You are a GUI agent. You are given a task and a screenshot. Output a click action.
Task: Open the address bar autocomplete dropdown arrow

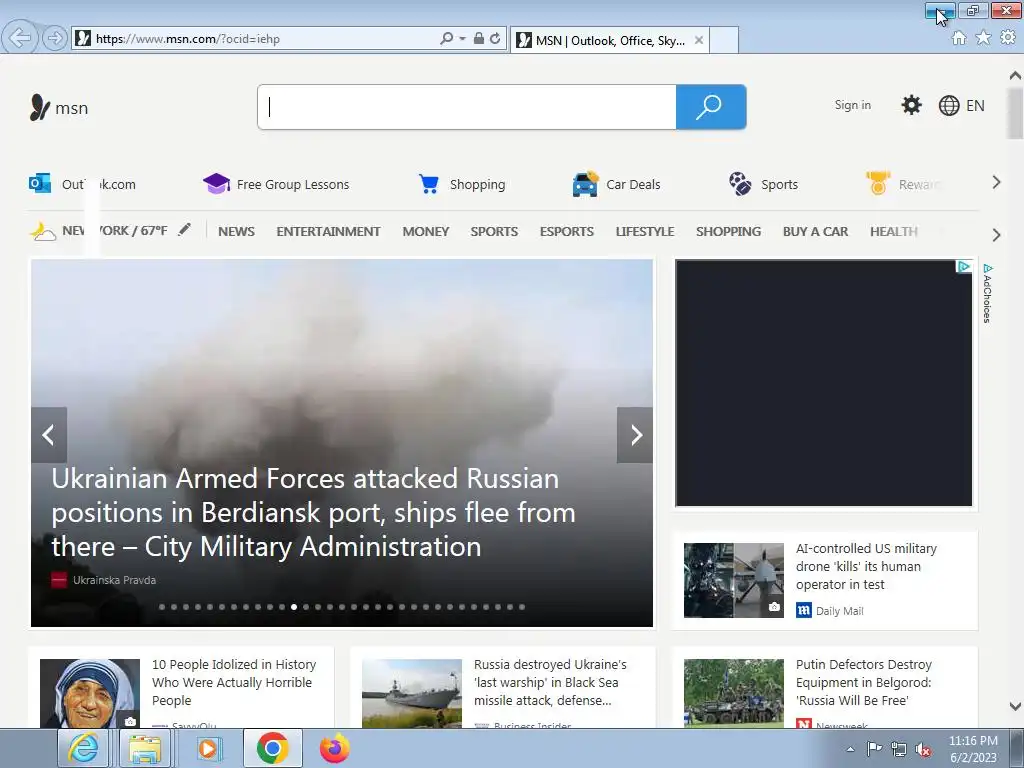[462, 39]
